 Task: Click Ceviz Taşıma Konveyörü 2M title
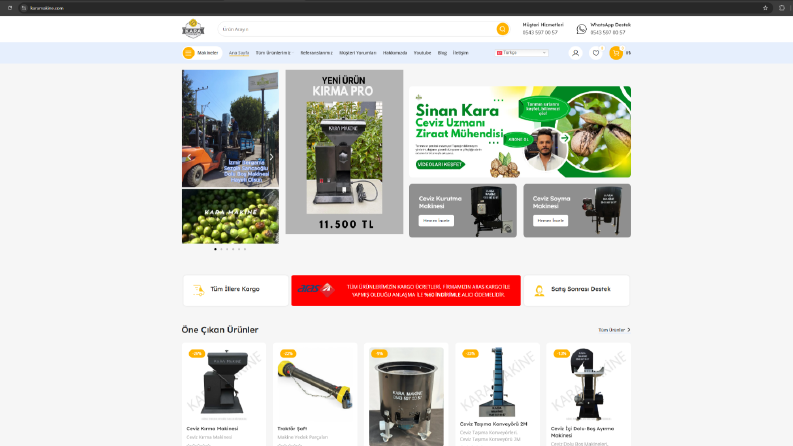[493, 424]
